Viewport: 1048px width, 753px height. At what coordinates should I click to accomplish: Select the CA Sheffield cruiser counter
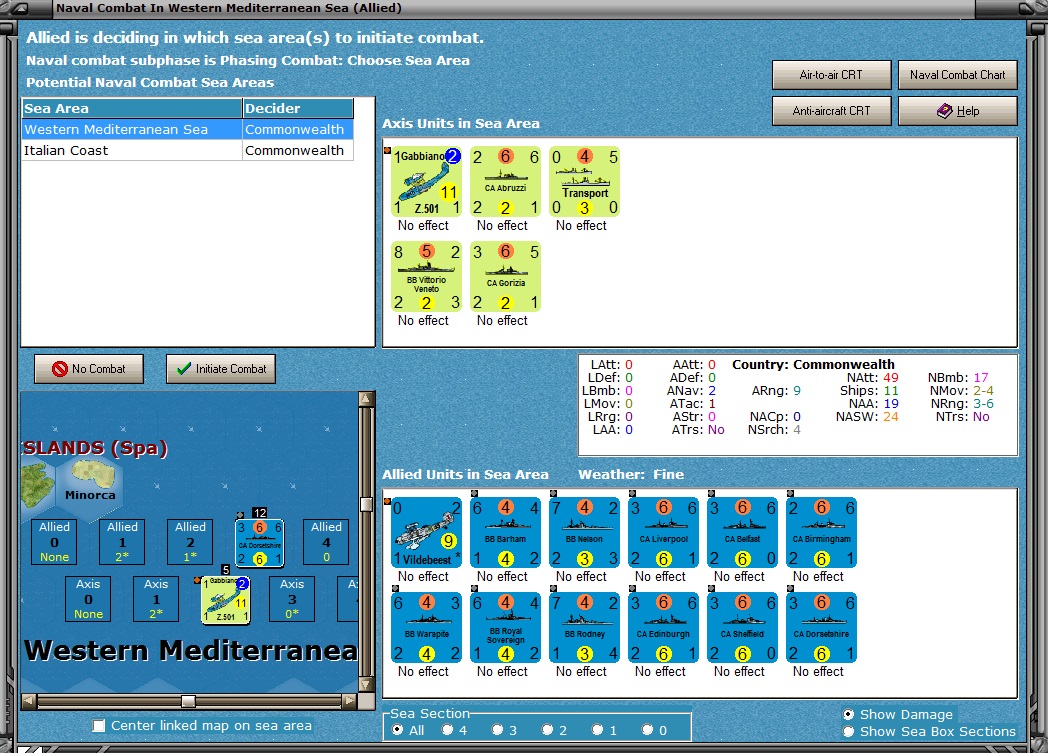click(742, 627)
